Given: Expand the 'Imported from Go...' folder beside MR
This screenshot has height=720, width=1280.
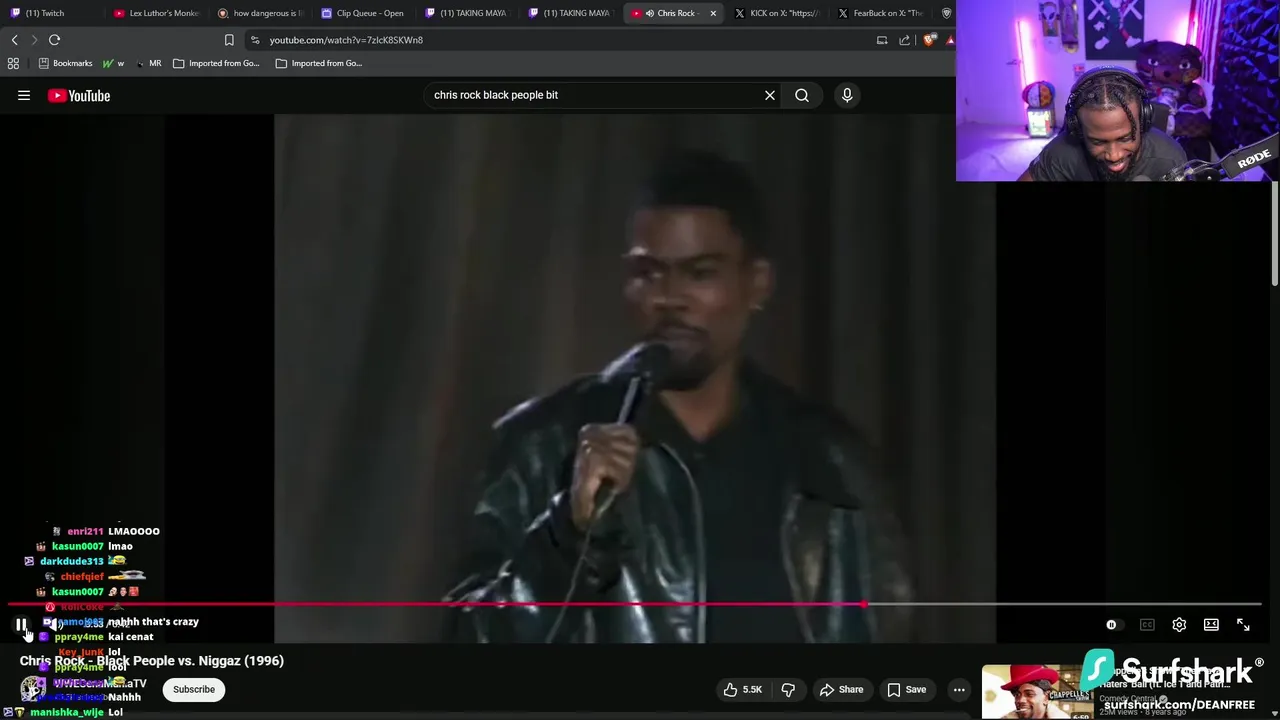Looking at the screenshot, I should (216, 63).
